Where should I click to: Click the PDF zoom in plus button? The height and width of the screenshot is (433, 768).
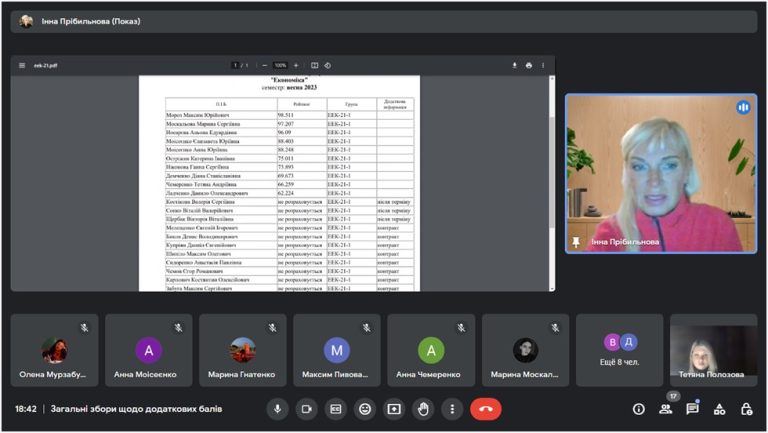click(x=296, y=65)
